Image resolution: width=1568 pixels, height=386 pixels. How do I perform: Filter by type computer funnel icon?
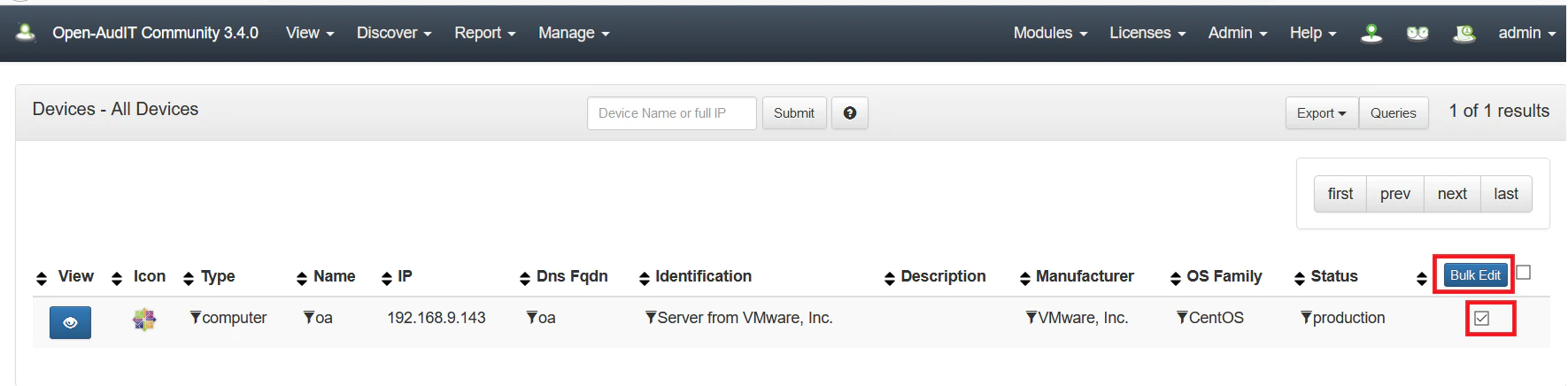tap(196, 317)
